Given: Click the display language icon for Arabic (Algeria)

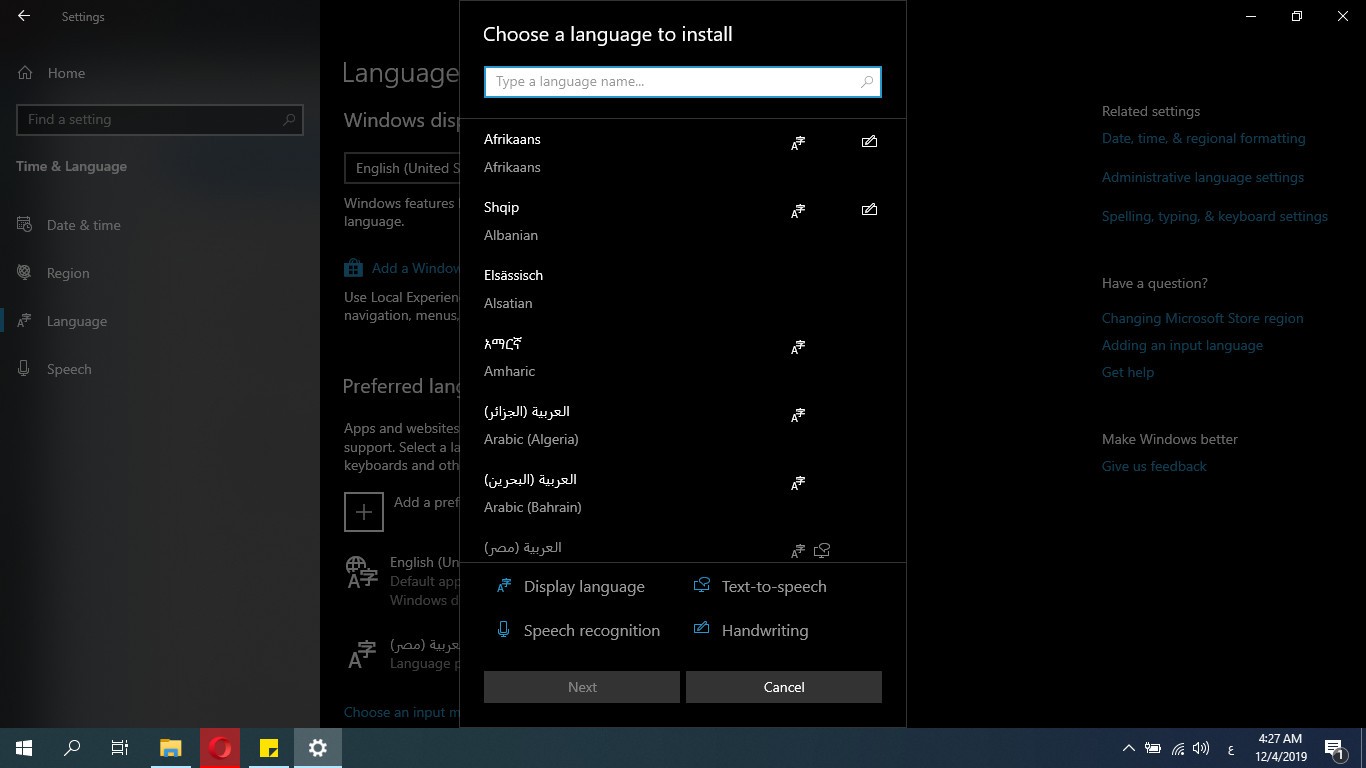Looking at the screenshot, I should tap(798, 415).
